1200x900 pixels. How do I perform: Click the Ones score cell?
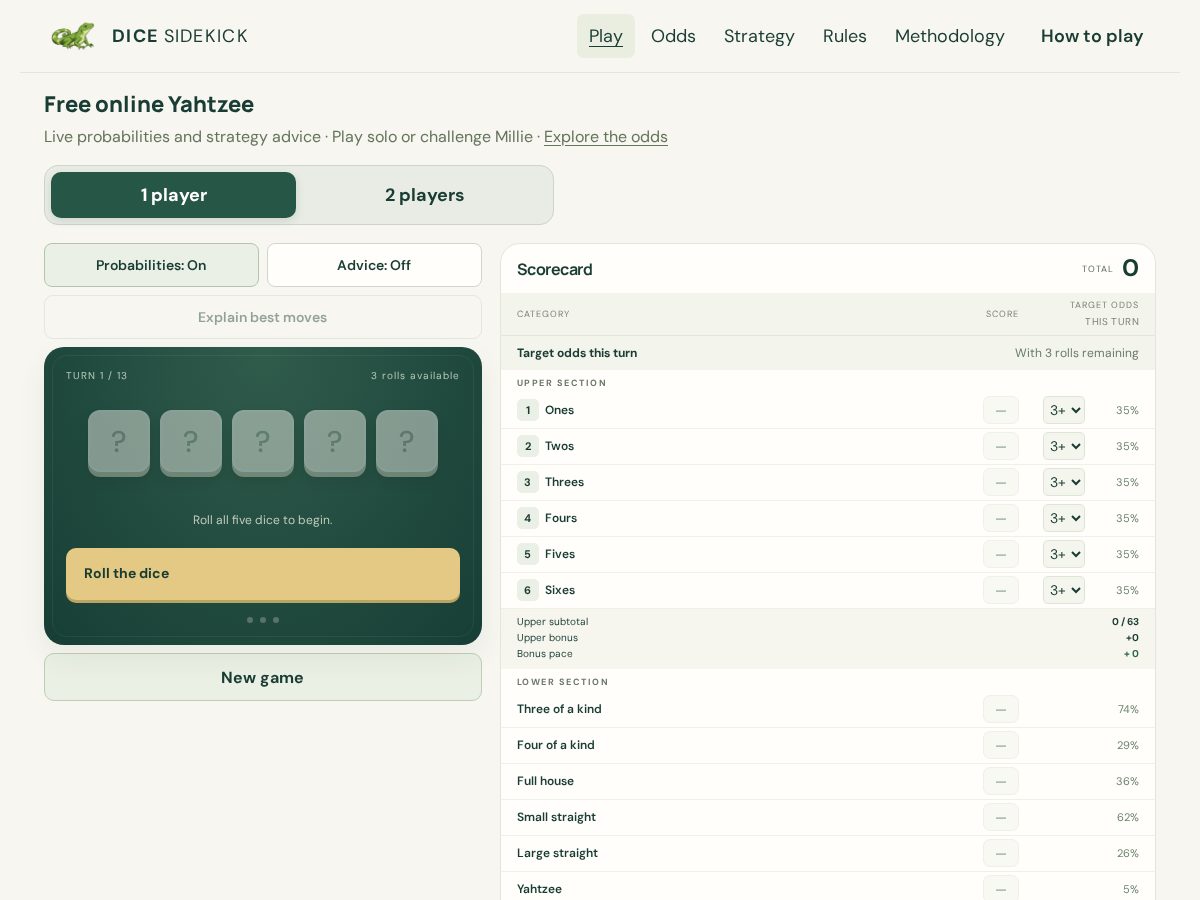coord(1001,410)
